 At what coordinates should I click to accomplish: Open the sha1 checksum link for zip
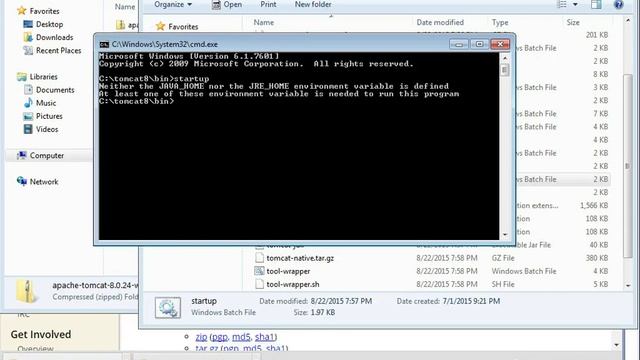264,337
